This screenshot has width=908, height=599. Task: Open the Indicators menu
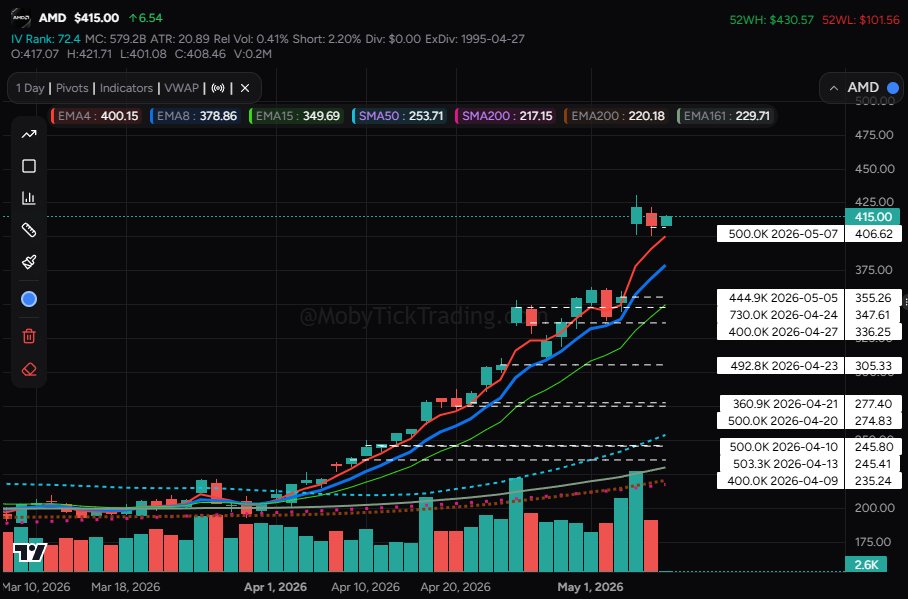pyautogui.click(x=126, y=88)
